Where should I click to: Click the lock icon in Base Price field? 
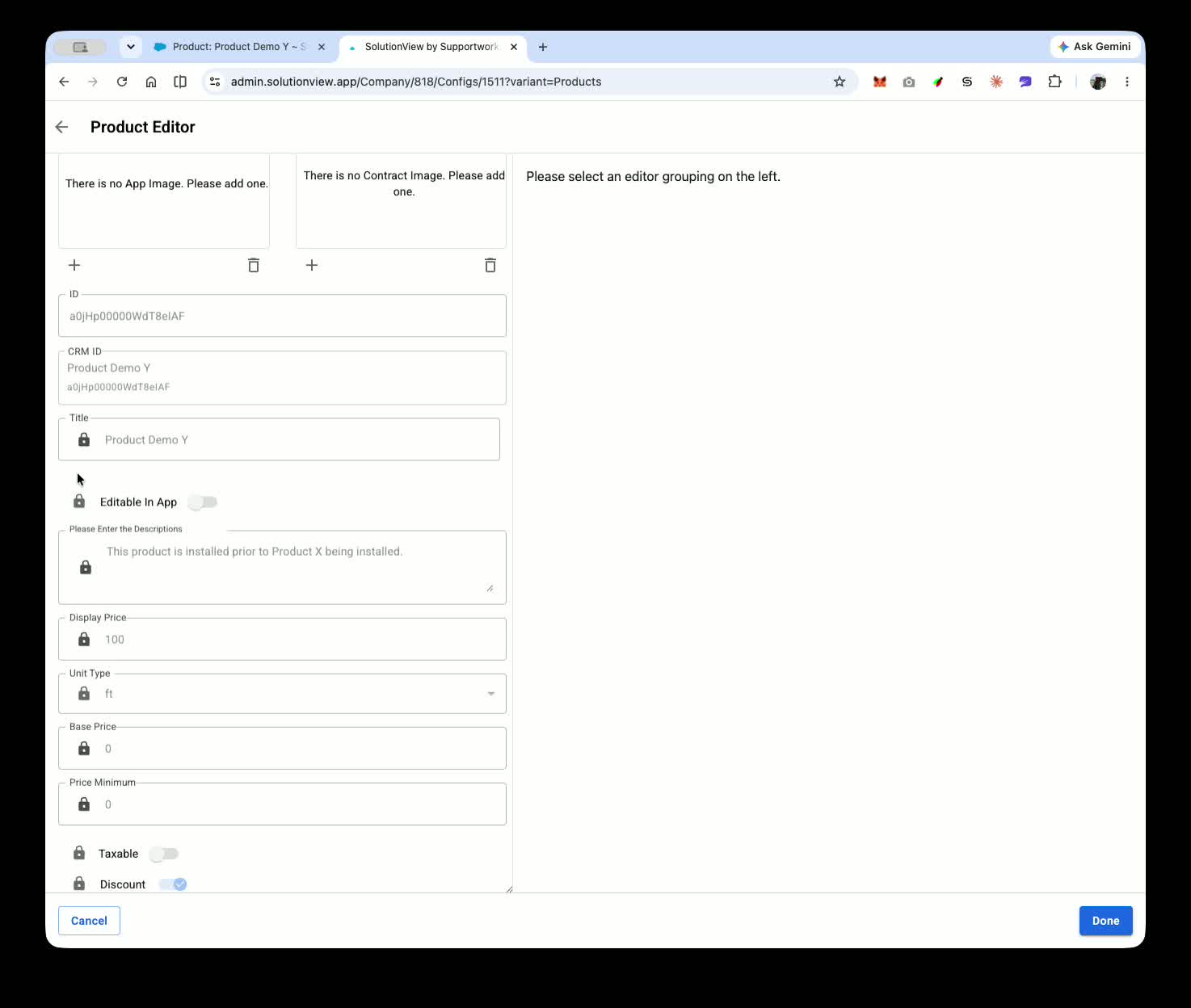tap(84, 748)
